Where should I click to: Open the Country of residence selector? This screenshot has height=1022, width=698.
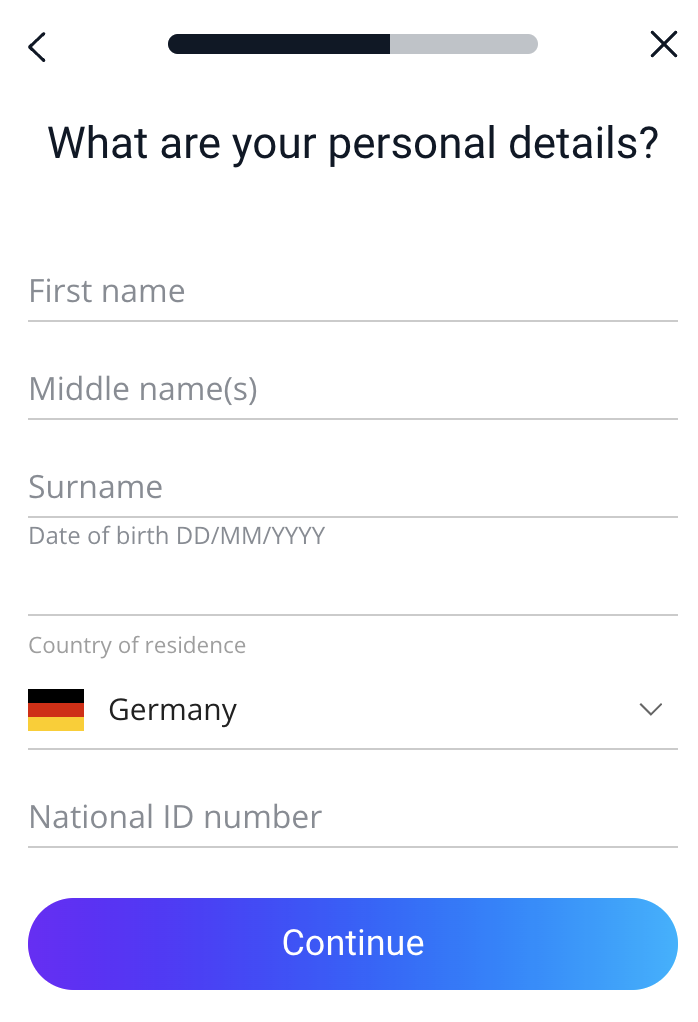tap(352, 710)
